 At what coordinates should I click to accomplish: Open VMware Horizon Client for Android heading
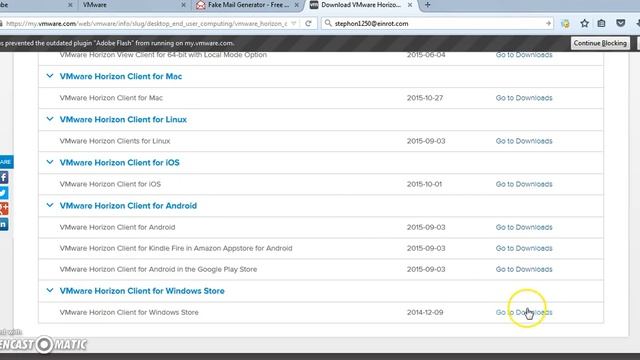[128, 206]
